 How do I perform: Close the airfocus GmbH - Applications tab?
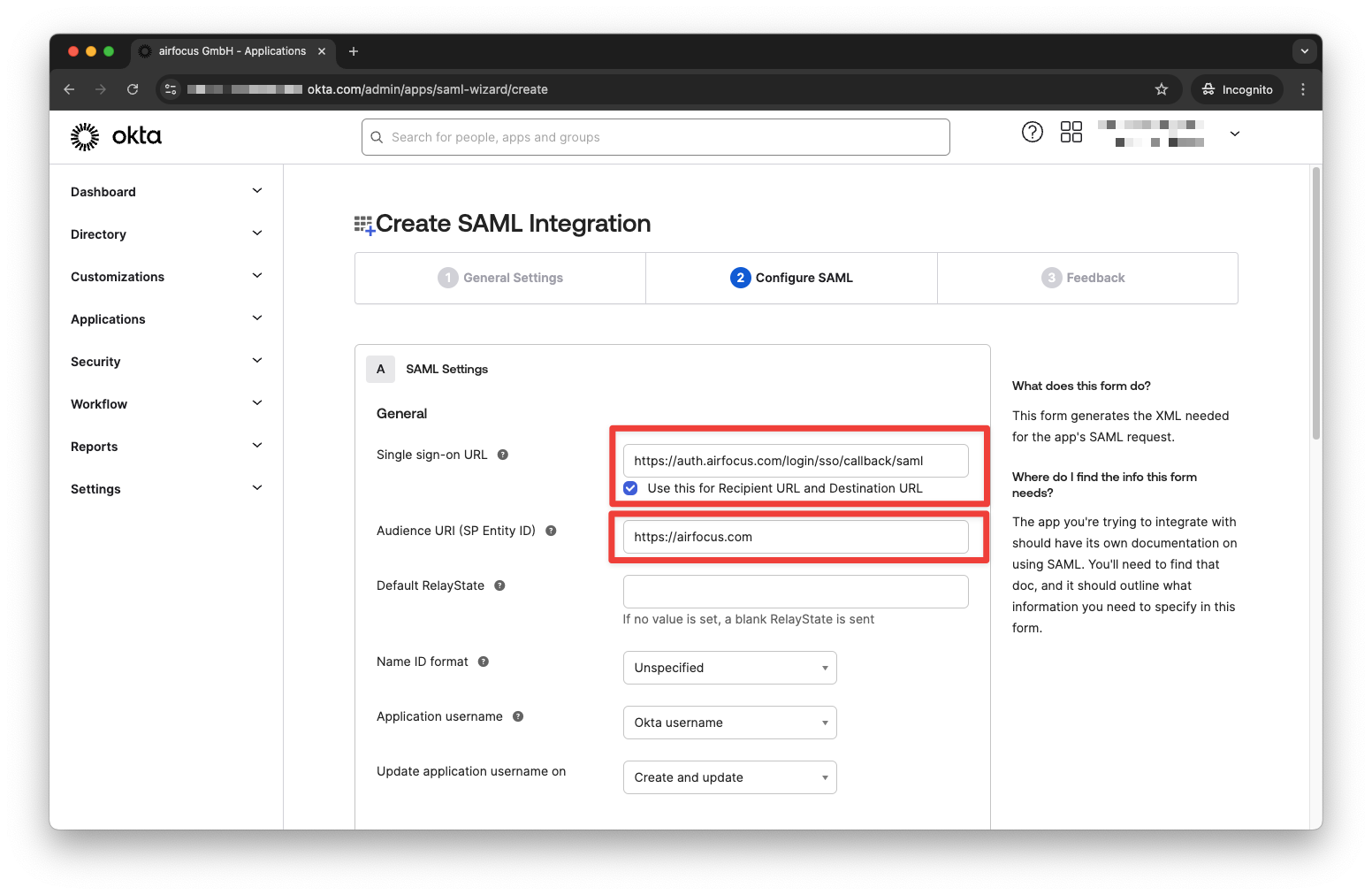click(322, 51)
